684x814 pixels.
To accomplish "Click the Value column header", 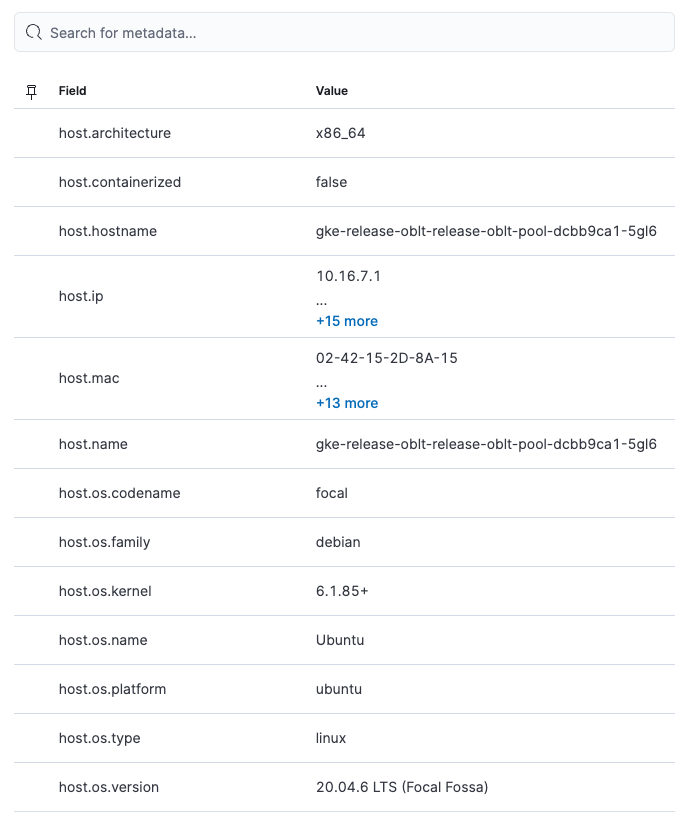I will 331,91.
